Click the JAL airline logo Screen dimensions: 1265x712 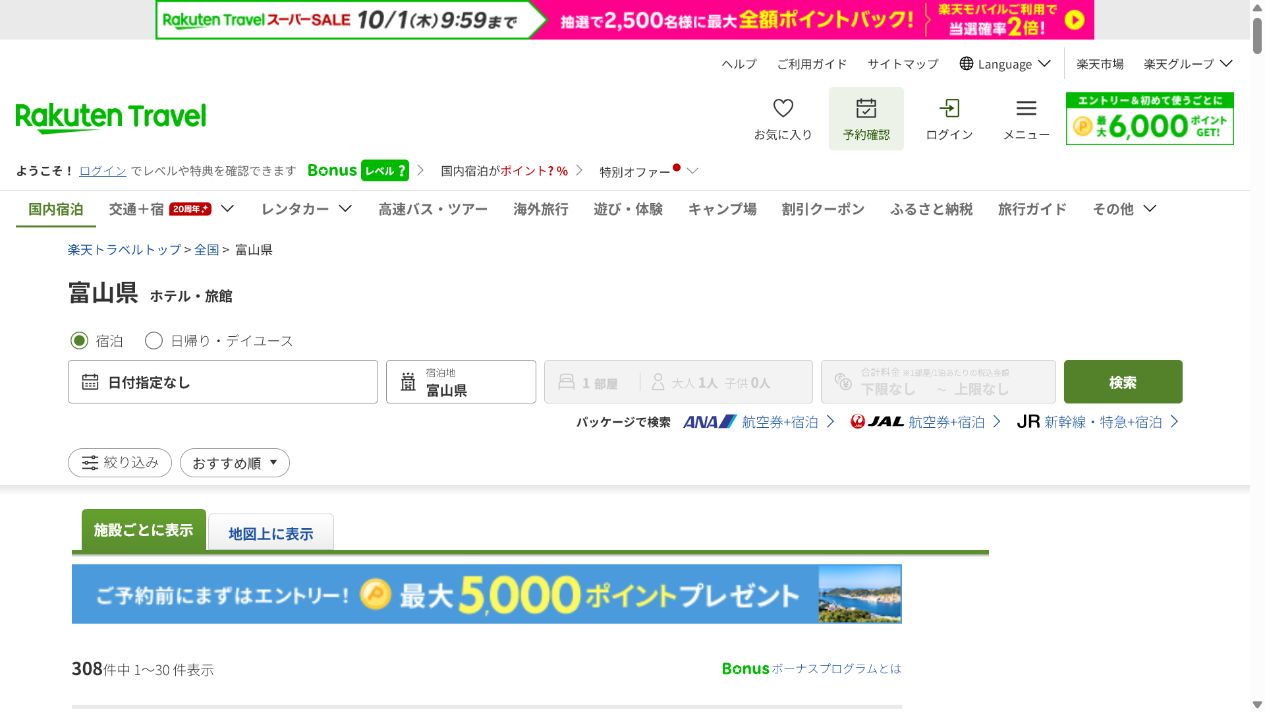coord(877,422)
